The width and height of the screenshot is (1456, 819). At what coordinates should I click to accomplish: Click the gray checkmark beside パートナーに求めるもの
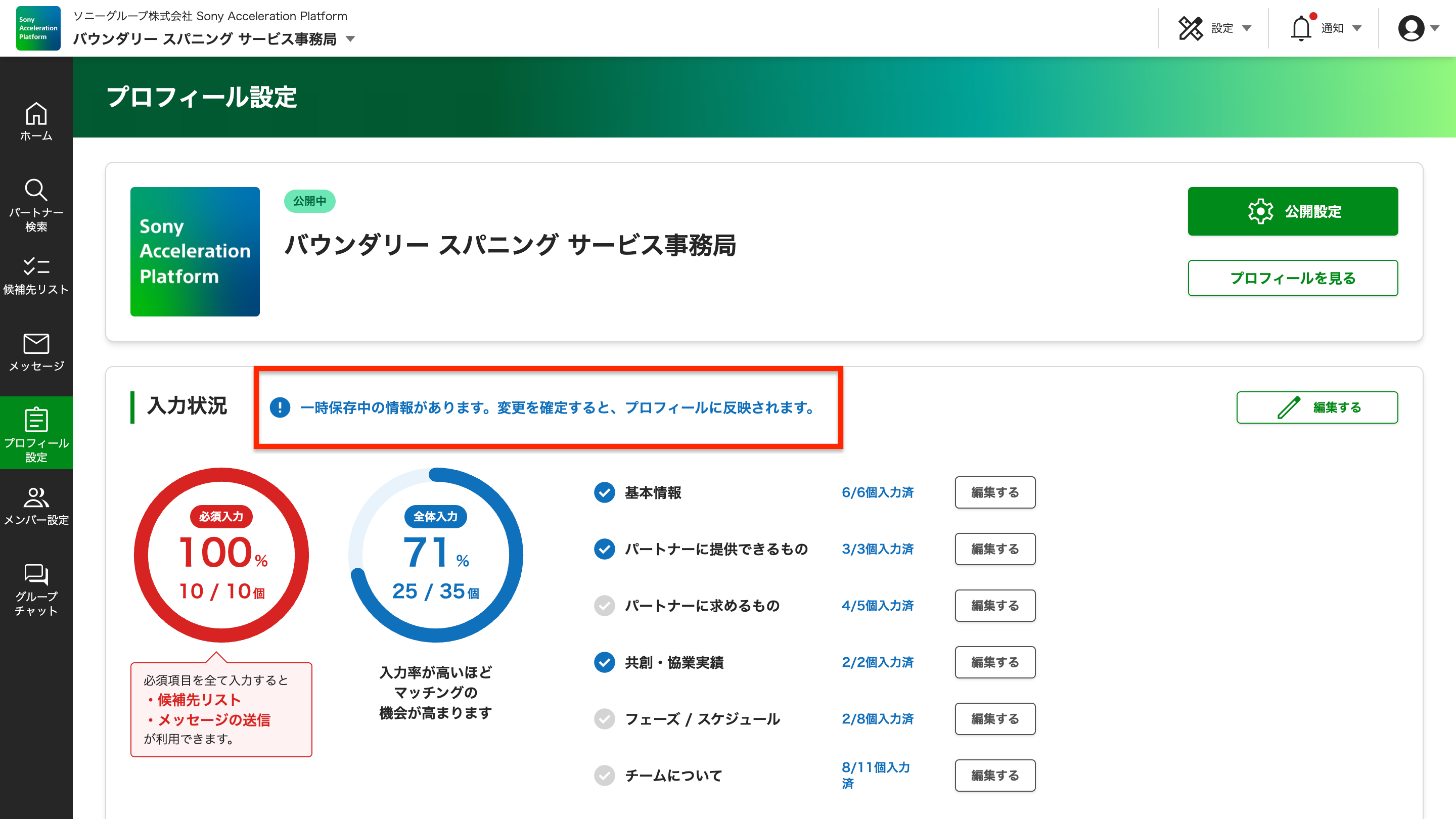[x=604, y=605]
